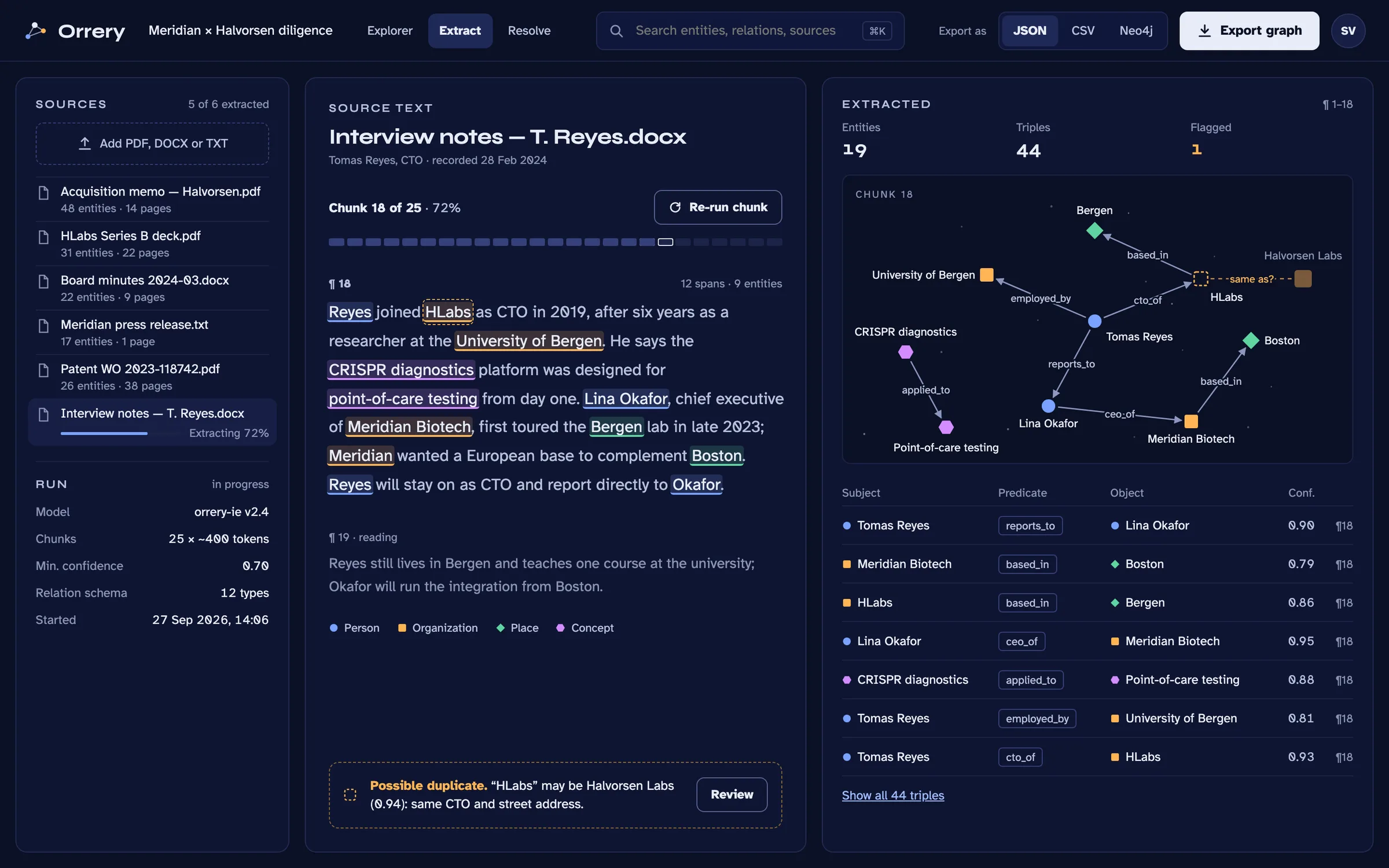Click the Boston diamond node in graph
Screen dimensions: 1389x868
tap(1251, 340)
